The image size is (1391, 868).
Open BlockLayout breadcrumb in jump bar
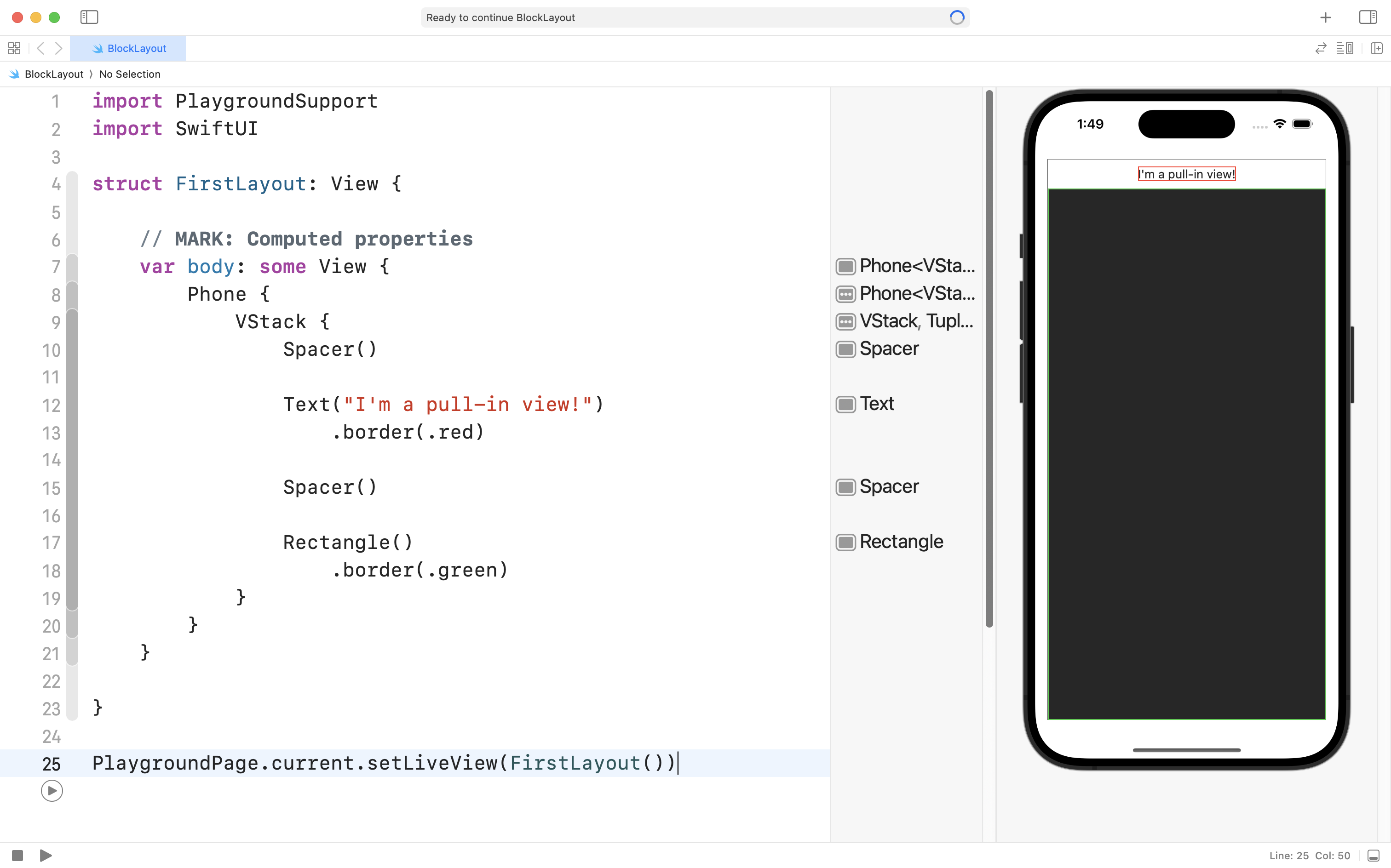53,74
